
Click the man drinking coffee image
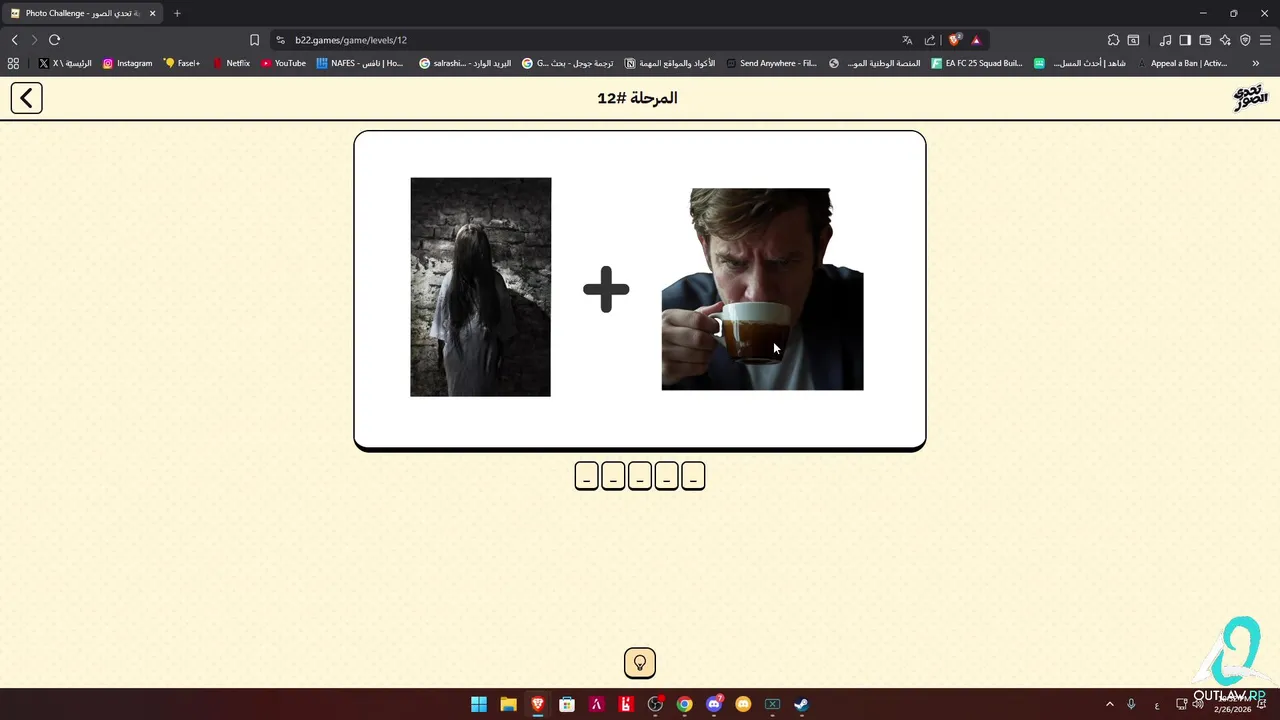click(762, 289)
